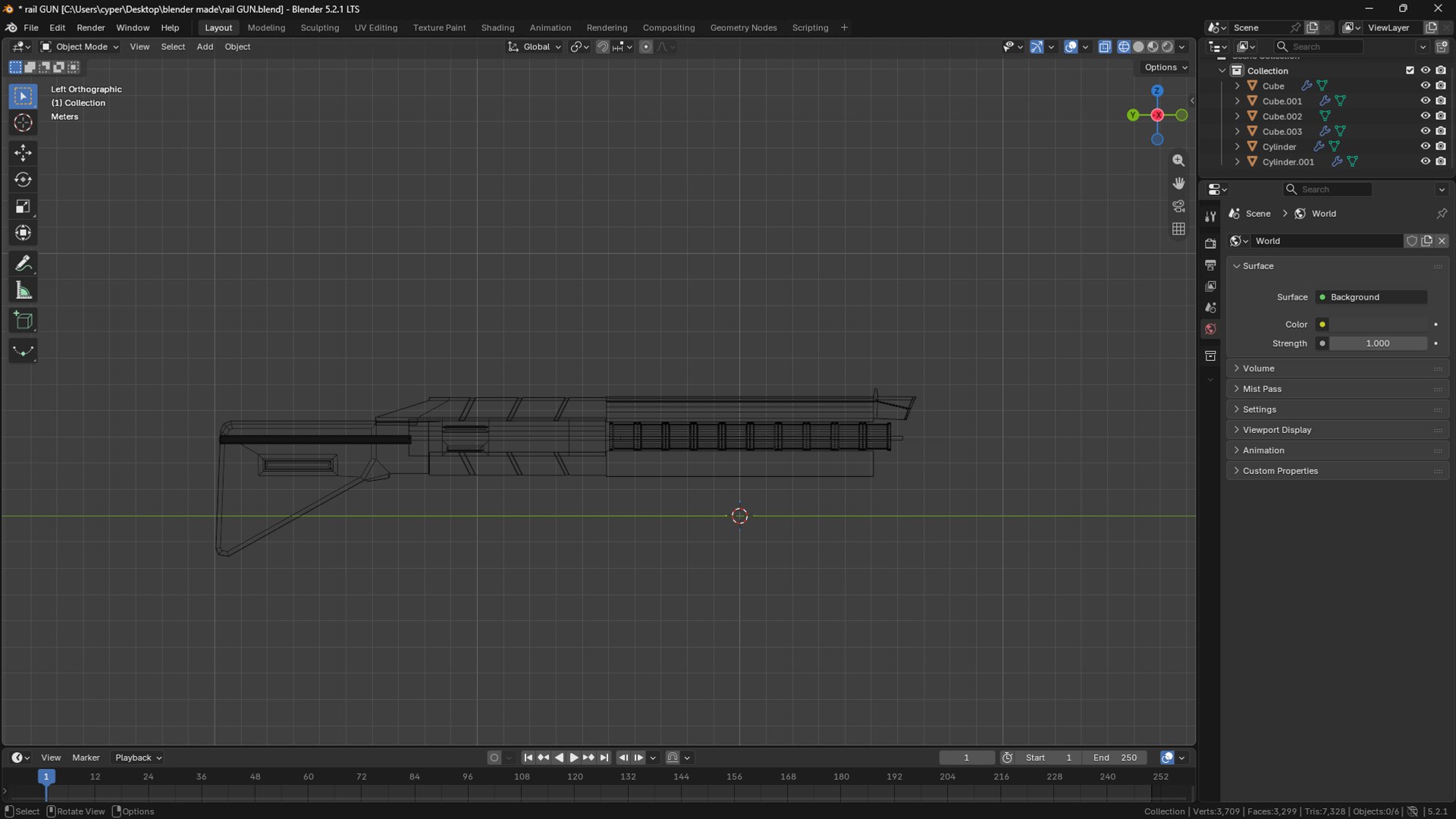Click the viewport zoom magnifier icon
The width and height of the screenshot is (1456, 819).
(1178, 161)
